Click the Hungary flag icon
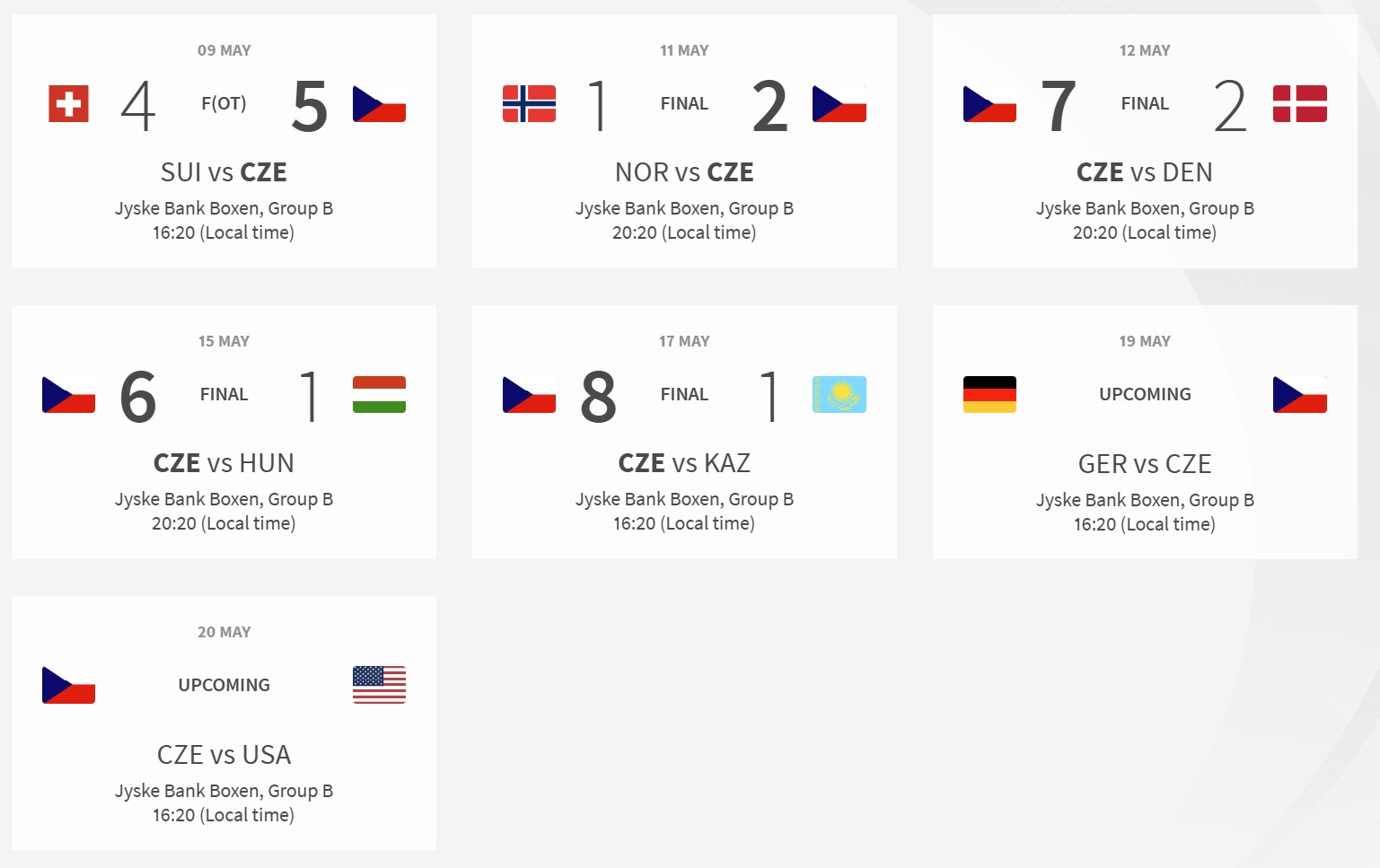Image resolution: width=1380 pixels, height=868 pixels. pyautogui.click(x=379, y=395)
